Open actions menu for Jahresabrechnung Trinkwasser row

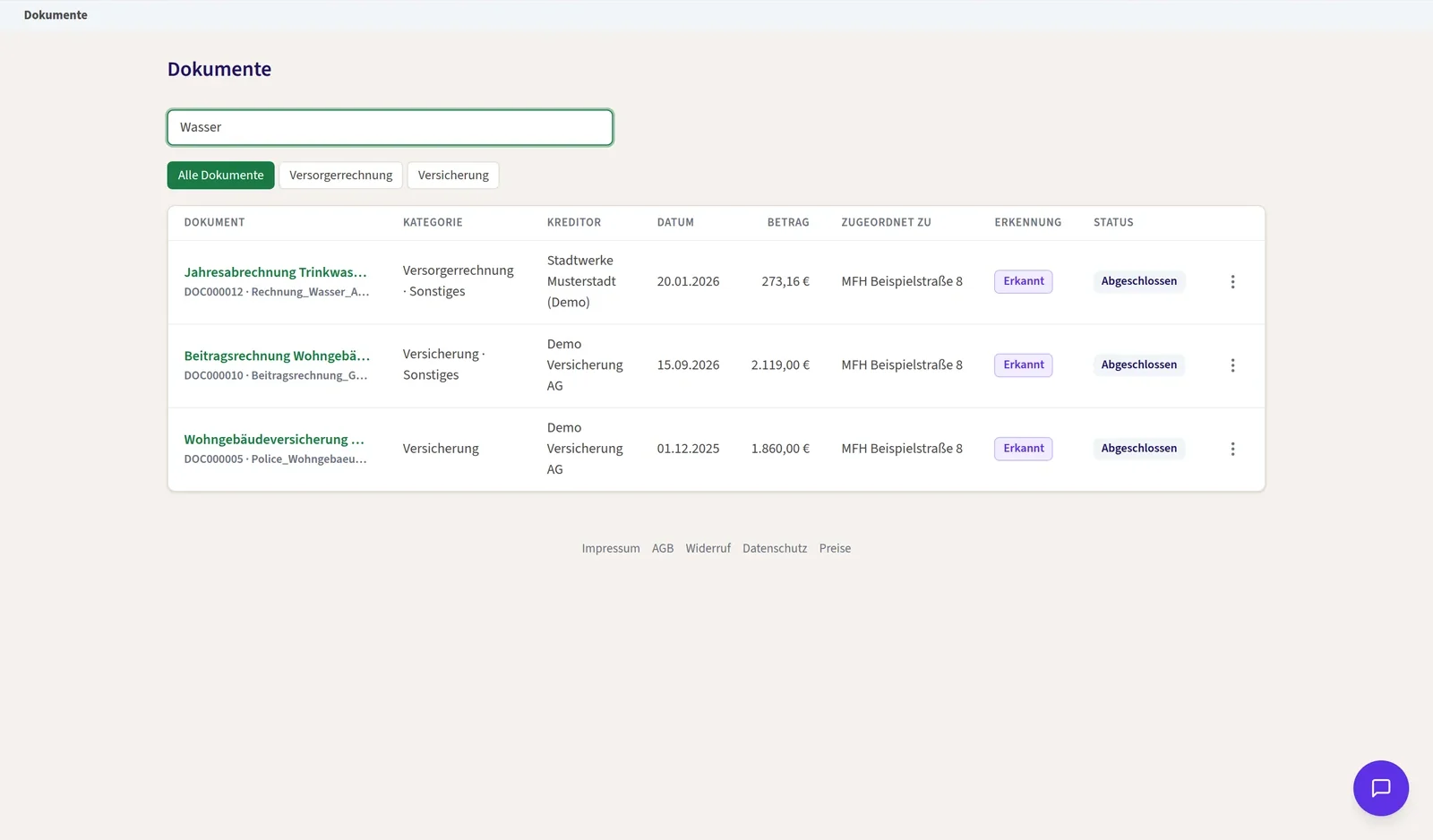coord(1232,282)
